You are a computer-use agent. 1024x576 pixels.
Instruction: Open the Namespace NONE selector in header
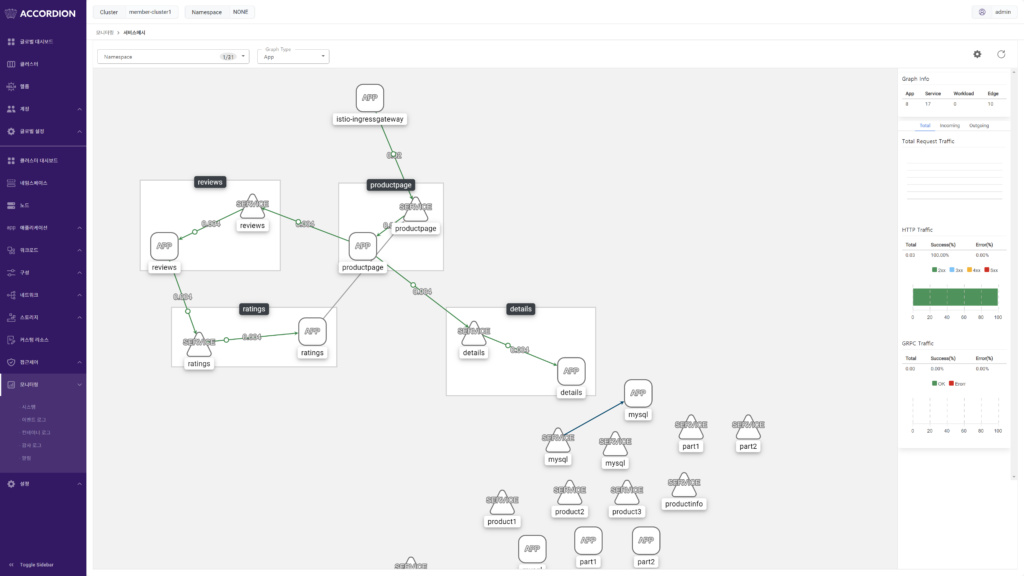220,12
